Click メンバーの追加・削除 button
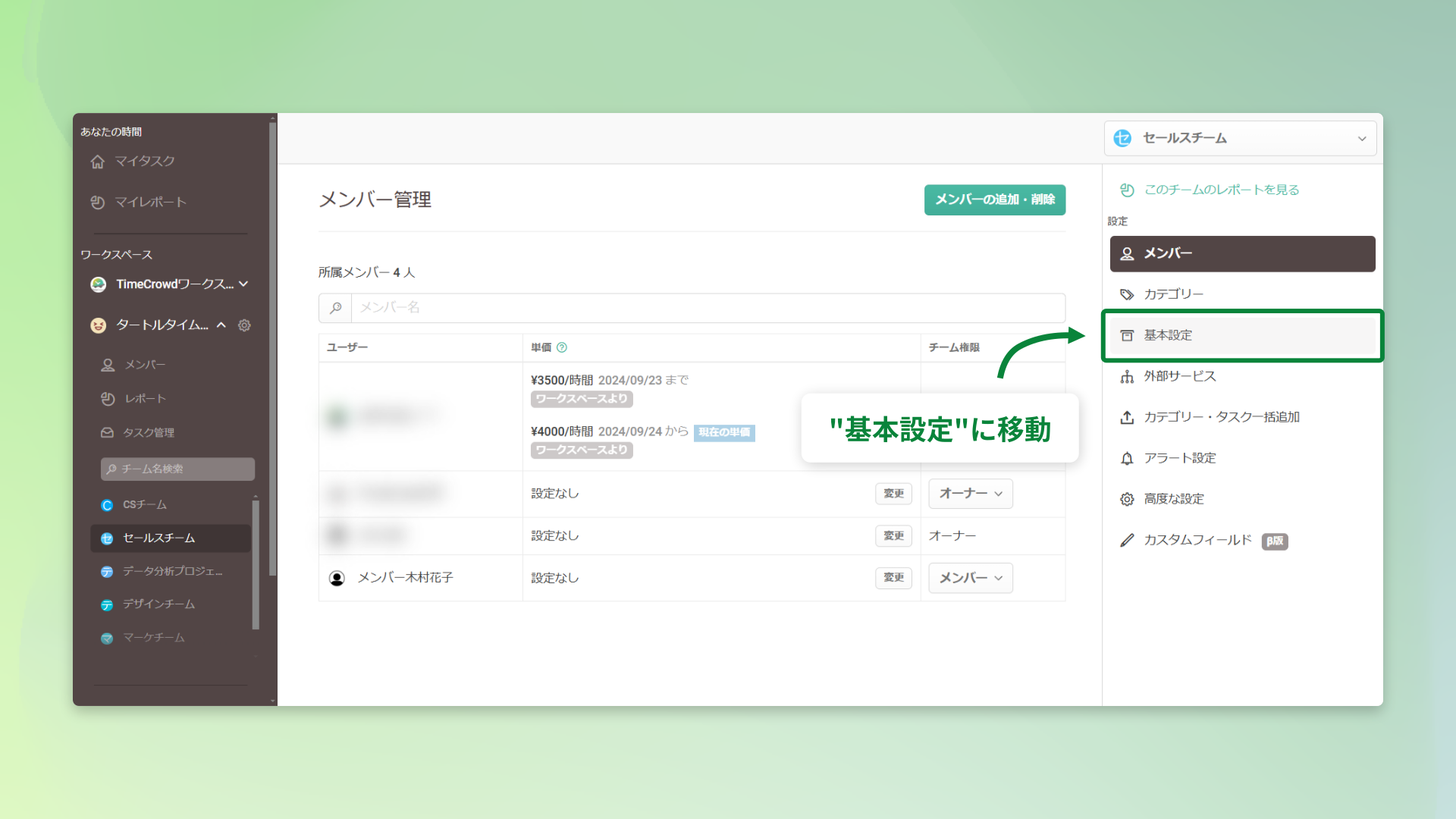 tap(994, 199)
